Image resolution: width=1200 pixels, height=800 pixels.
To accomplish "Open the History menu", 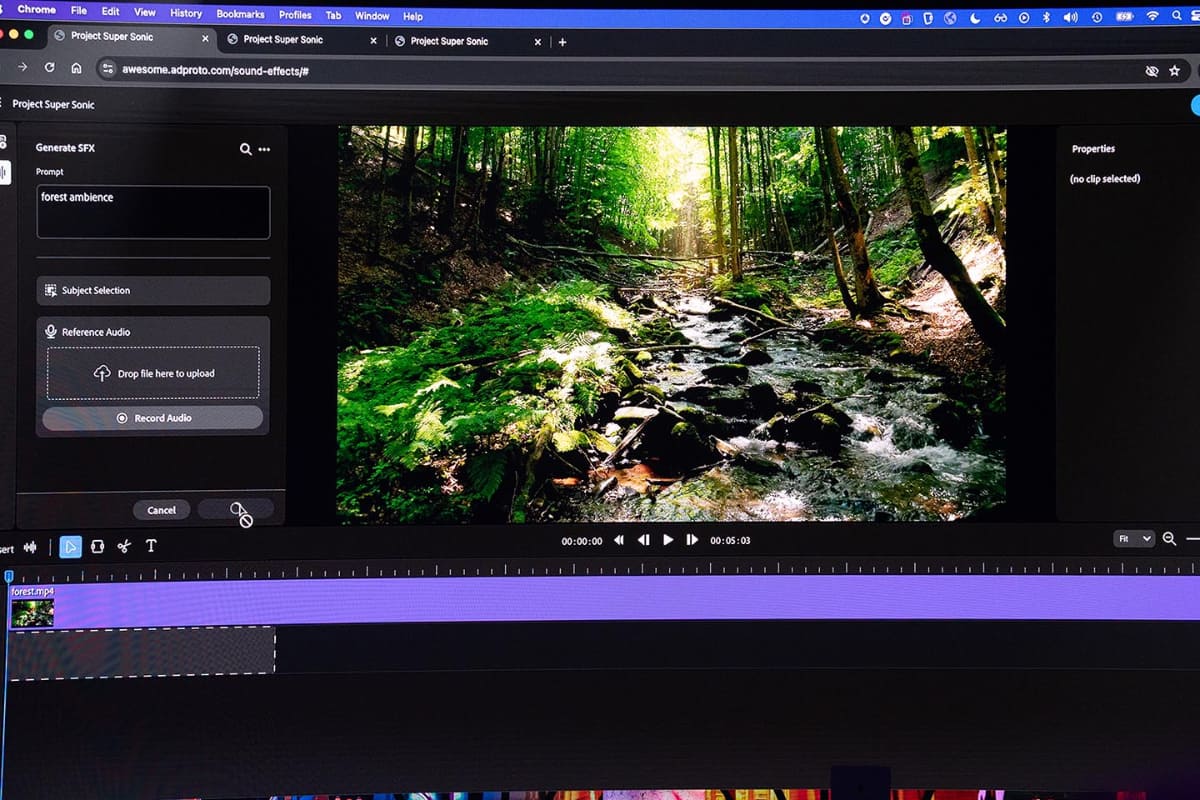I will point(186,13).
